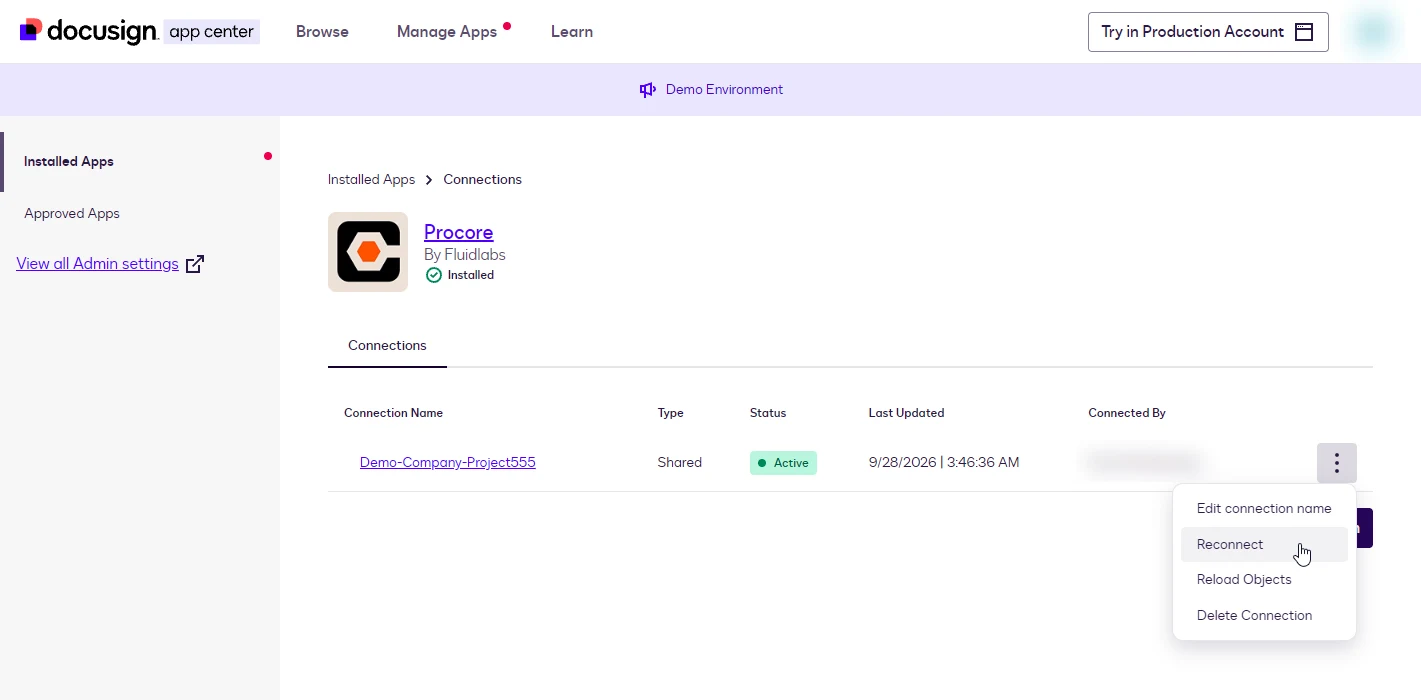The width and height of the screenshot is (1421, 700).
Task: Choose Reload Objects from the menu
Action: pos(1264,580)
